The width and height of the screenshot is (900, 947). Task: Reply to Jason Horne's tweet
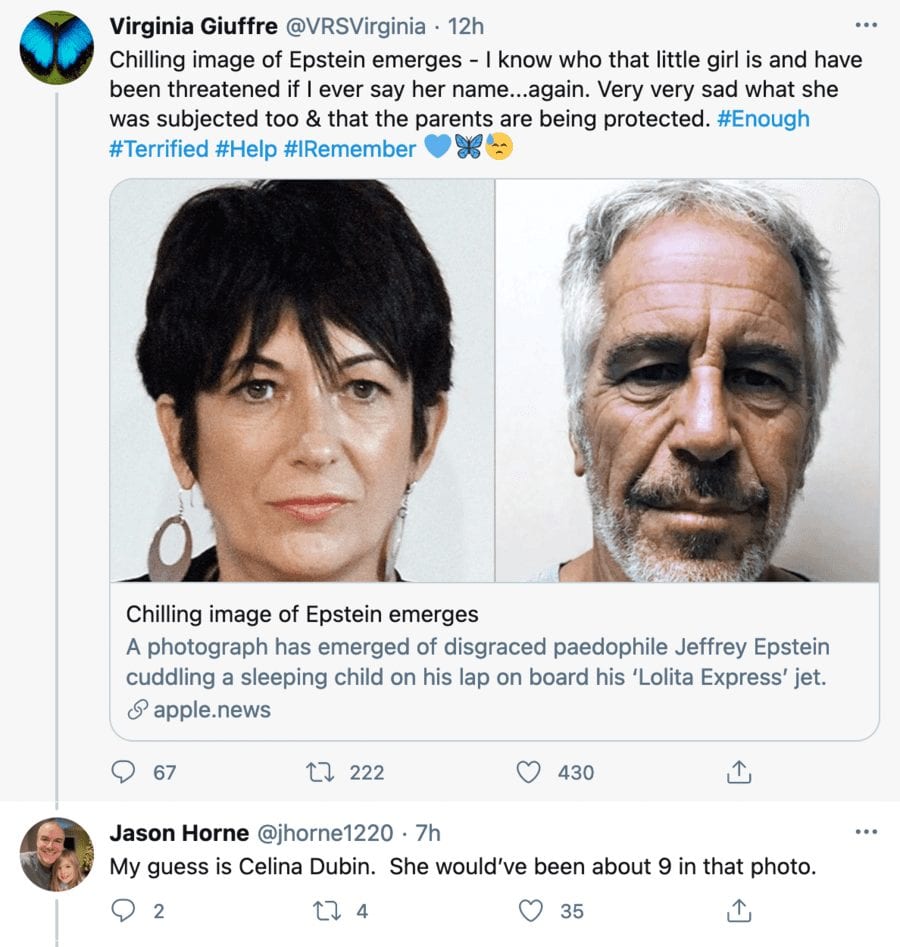click(x=124, y=909)
